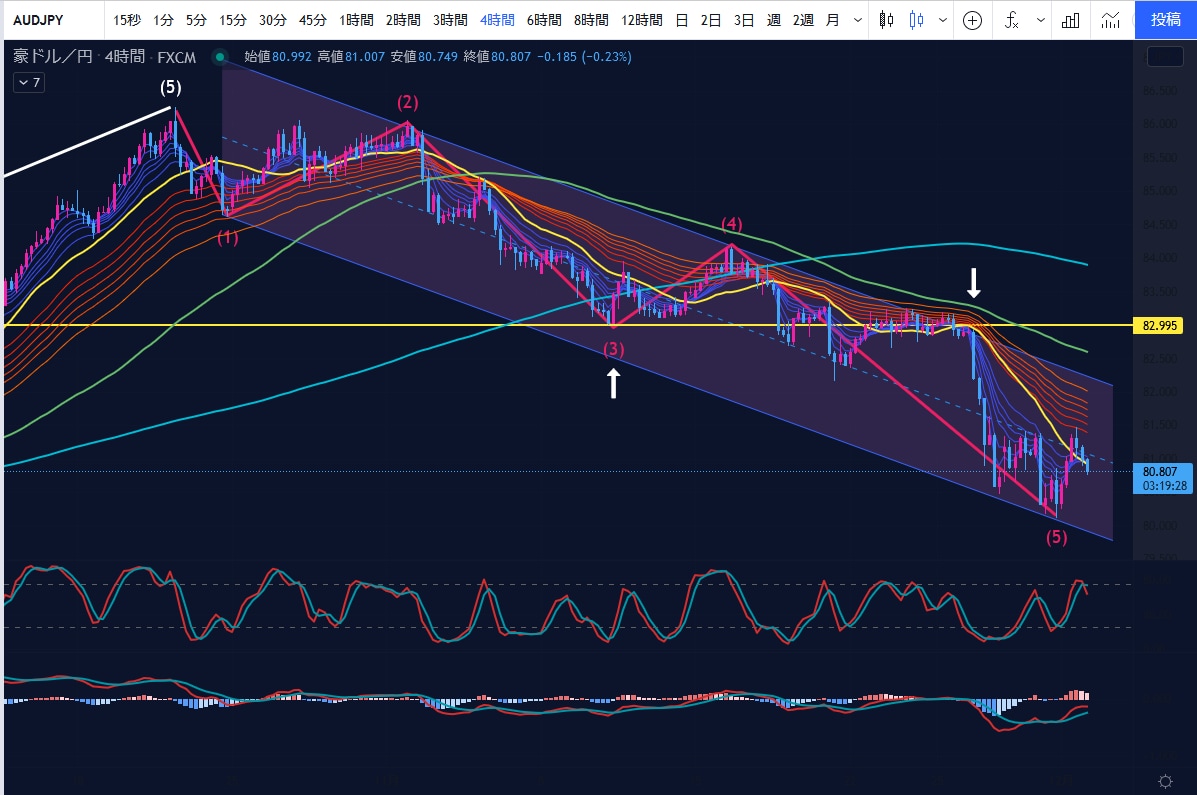Select the 2週 timeframe
The width and height of the screenshot is (1197, 795).
(803, 20)
